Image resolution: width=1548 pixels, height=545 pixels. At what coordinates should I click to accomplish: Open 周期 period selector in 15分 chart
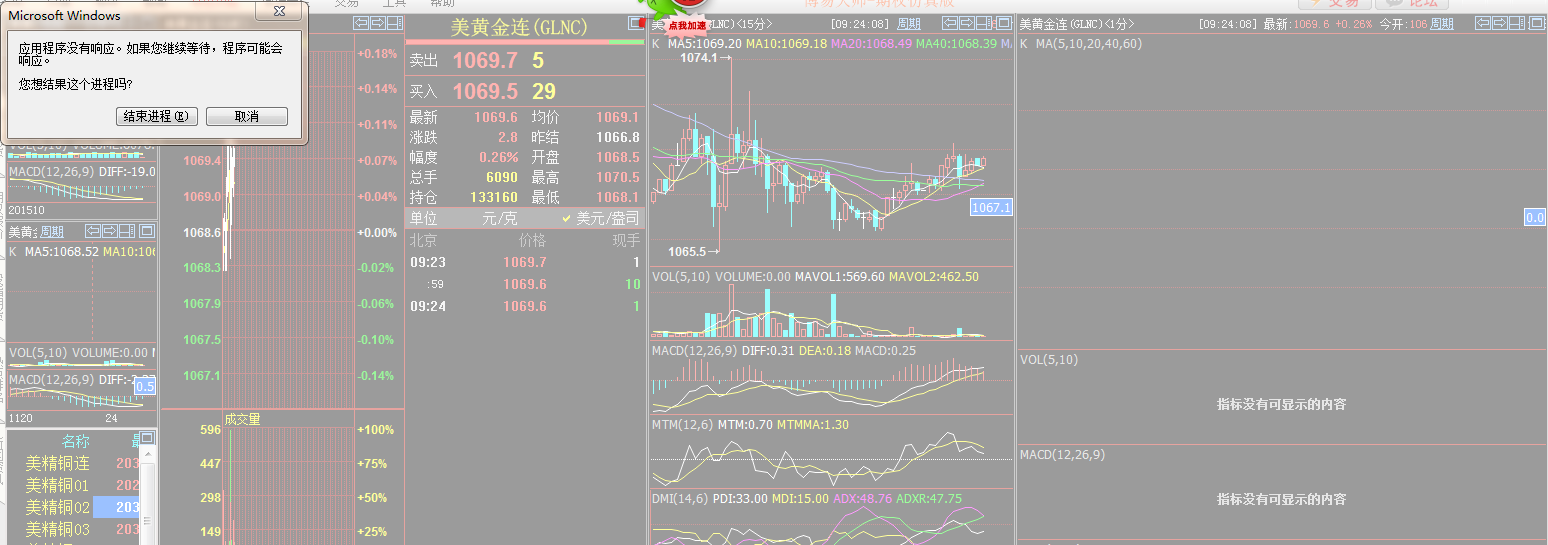point(909,24)
